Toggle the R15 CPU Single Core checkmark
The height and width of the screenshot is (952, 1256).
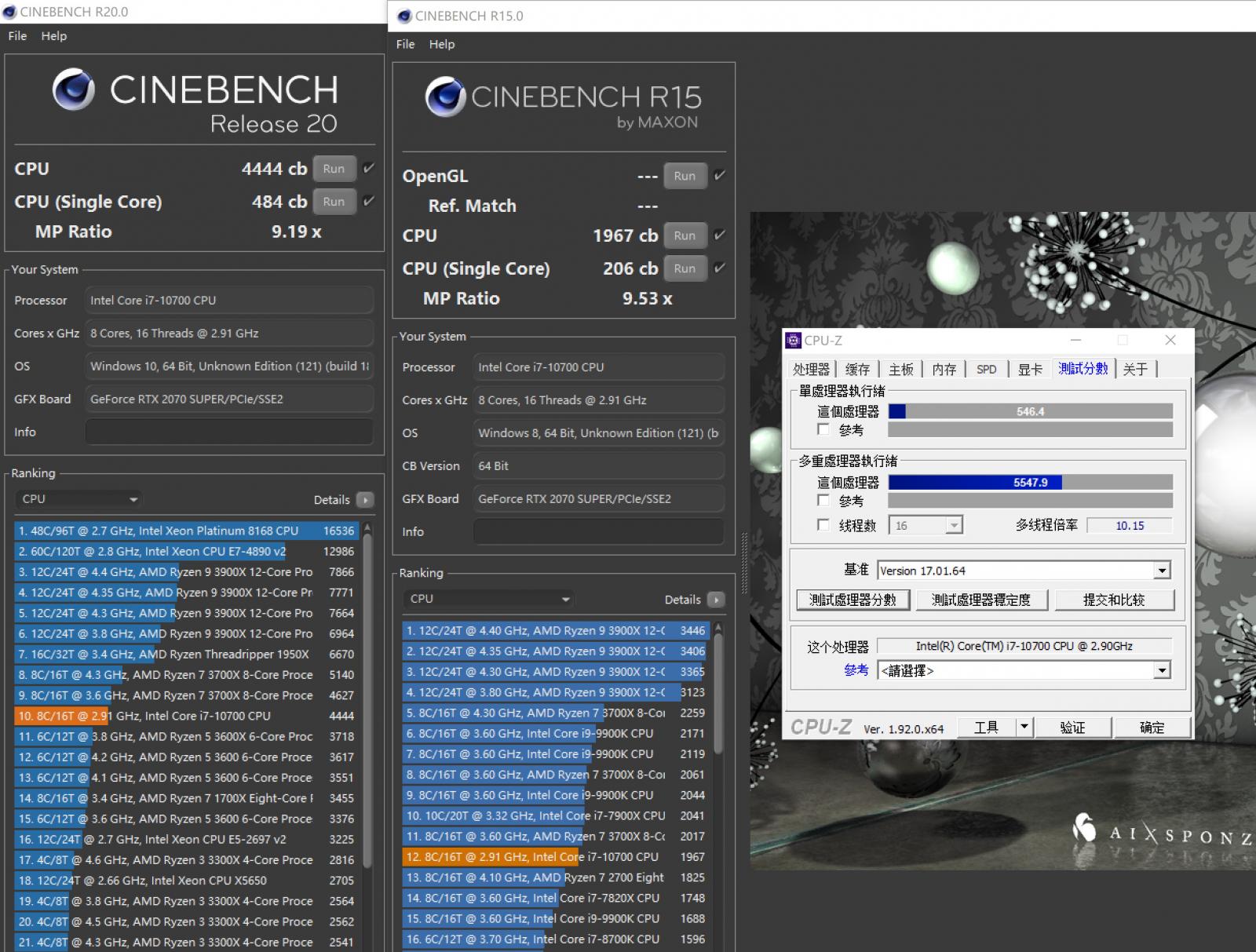click(719, 268)
